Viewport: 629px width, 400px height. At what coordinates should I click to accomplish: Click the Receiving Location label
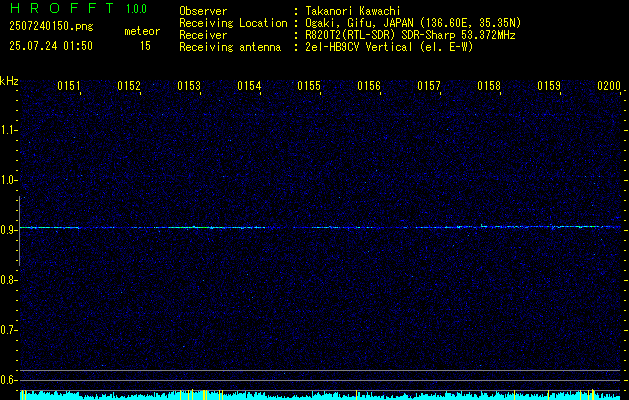[x=233, y=23]
